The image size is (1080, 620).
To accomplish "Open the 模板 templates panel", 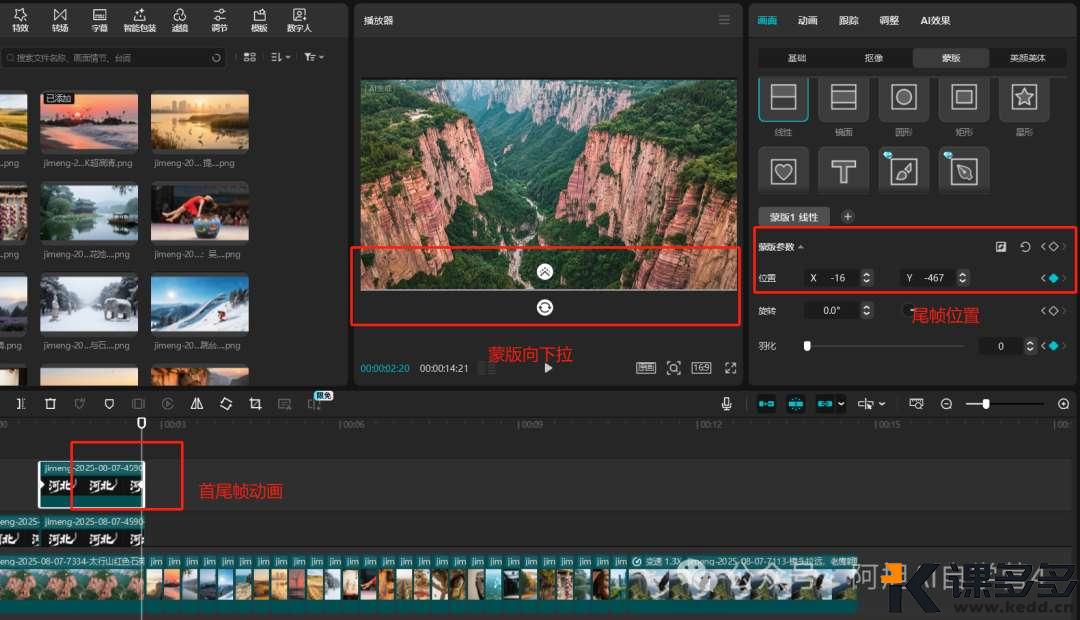I will 259,20.
